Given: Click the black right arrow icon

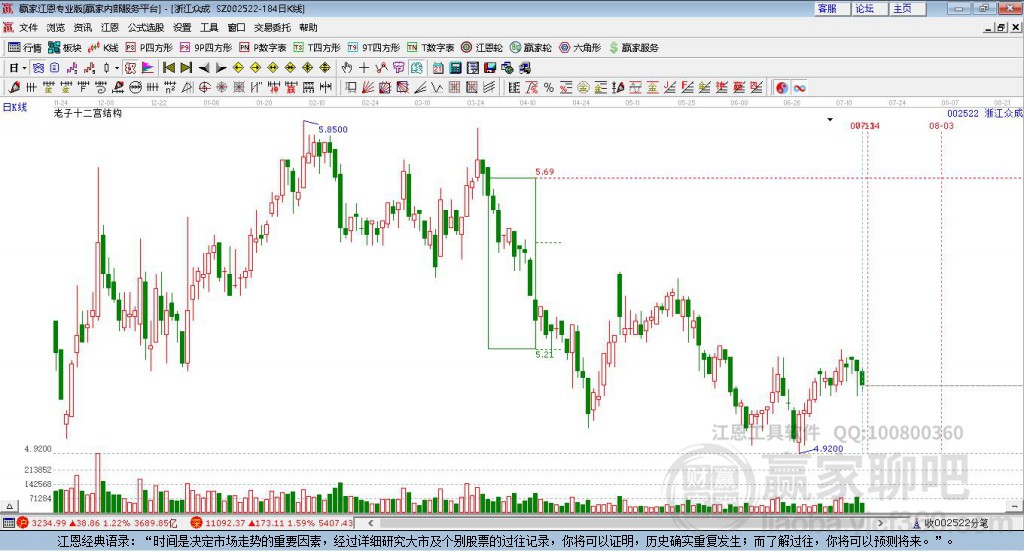Looking at the screenshot, I should pyautogui.click(x=221, y=68).
